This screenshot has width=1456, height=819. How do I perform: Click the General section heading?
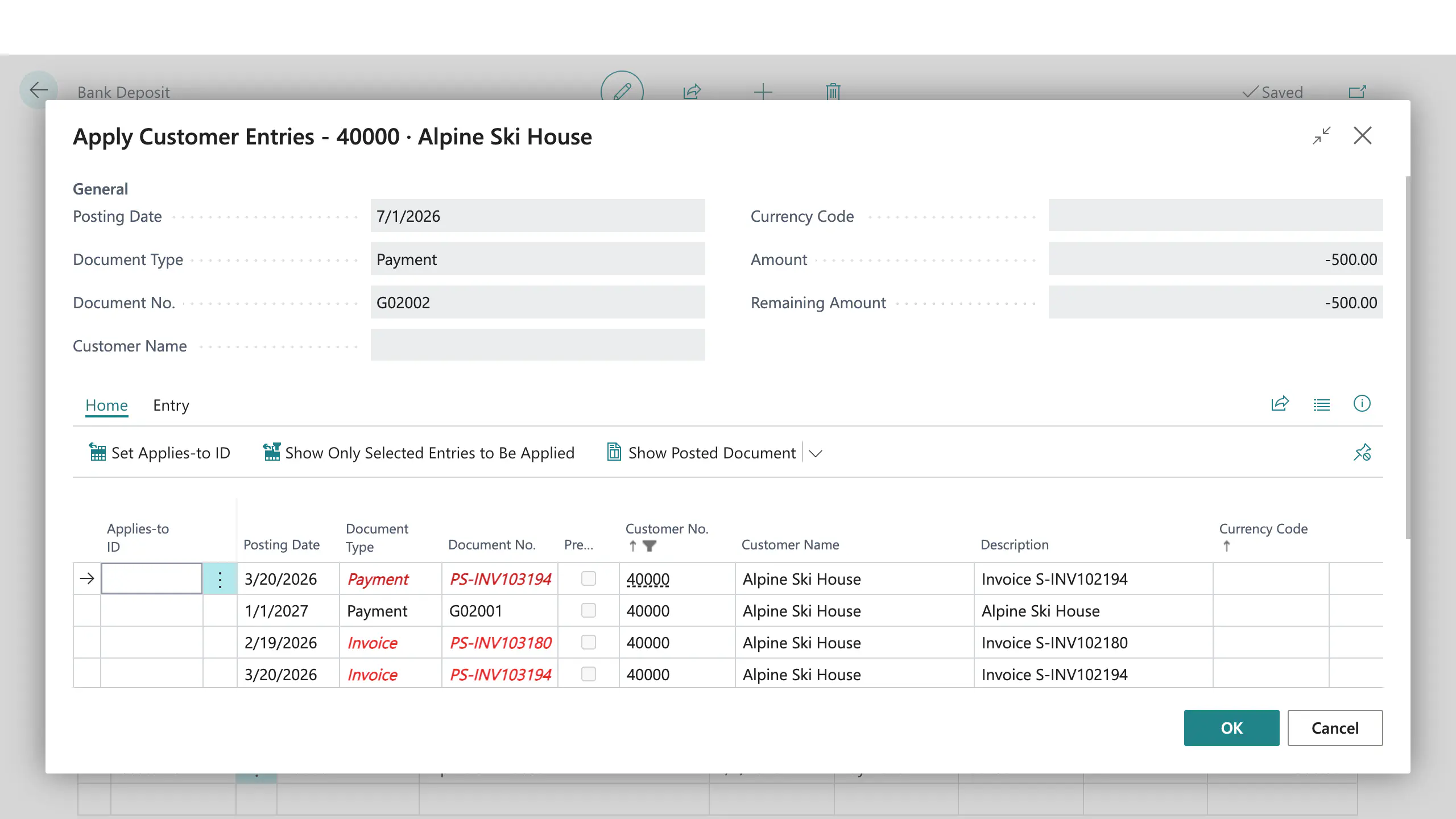pyautogui.click(x=100, y=189)
